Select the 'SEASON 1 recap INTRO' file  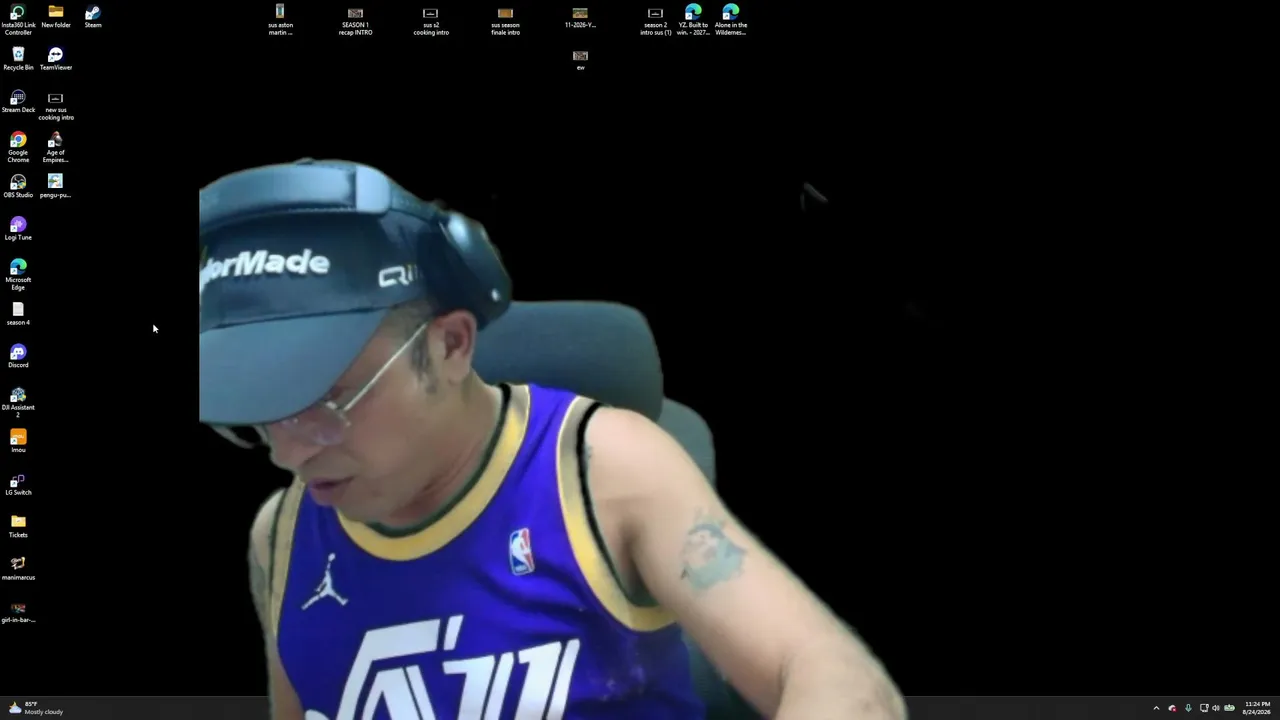pyautogui.click(x=355, y=20)
